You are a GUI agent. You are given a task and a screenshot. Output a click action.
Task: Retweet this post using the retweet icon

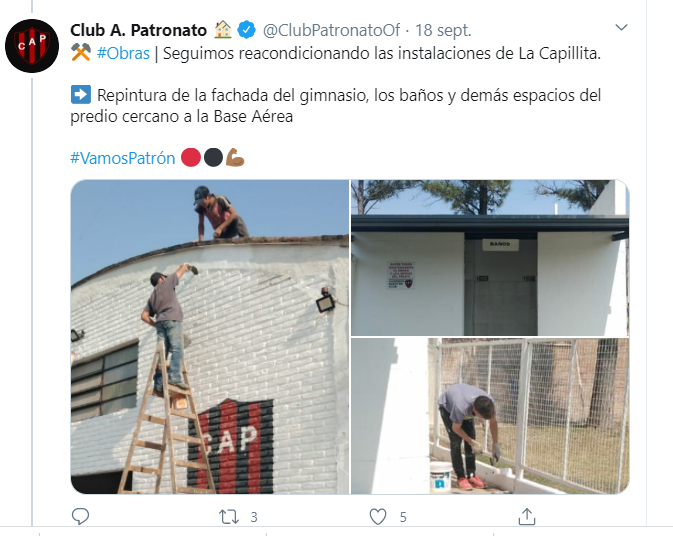tap(229, 517)
